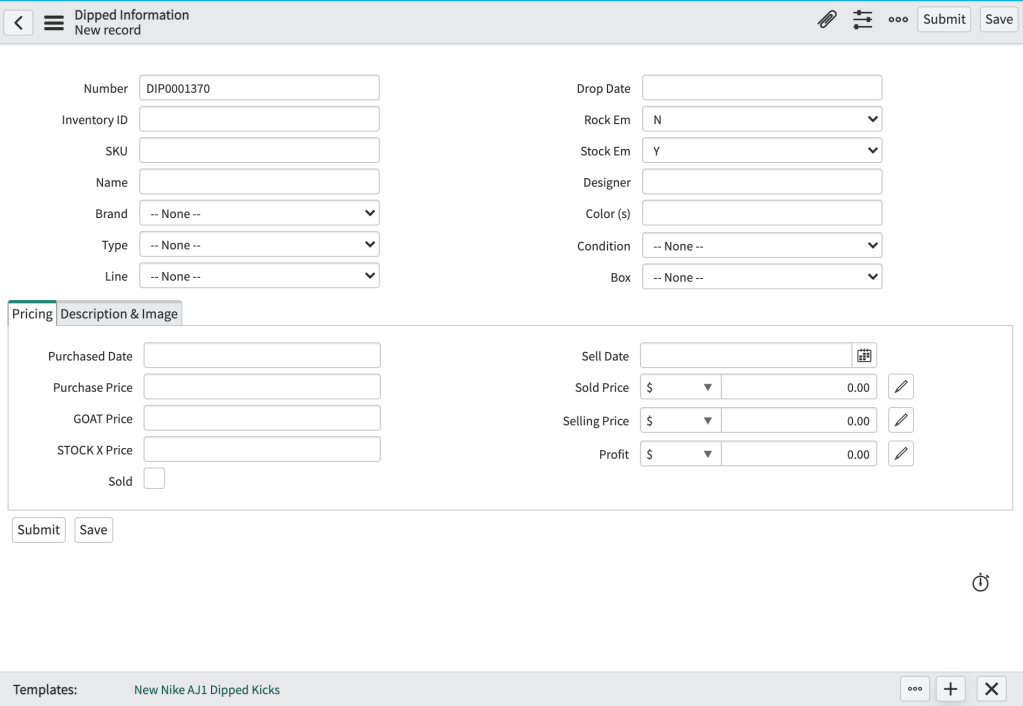The height and width of the screenshot is (706, 1023).
Task: Click the Inventory ID input field
Action: pos(259,120)
